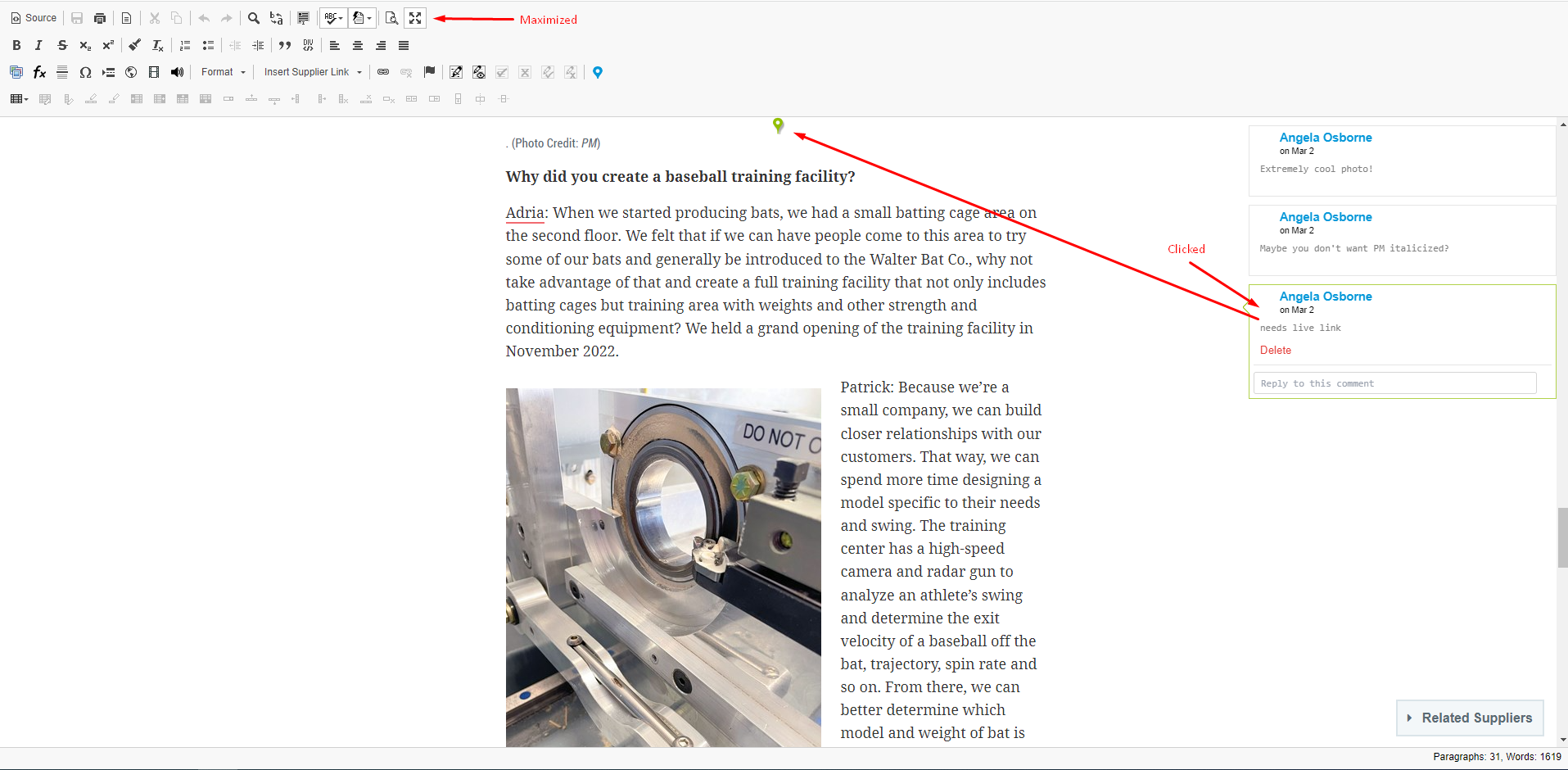Expand the Related Suppliers panel
The image size is (1568, 770).
tap(1470, 718)
